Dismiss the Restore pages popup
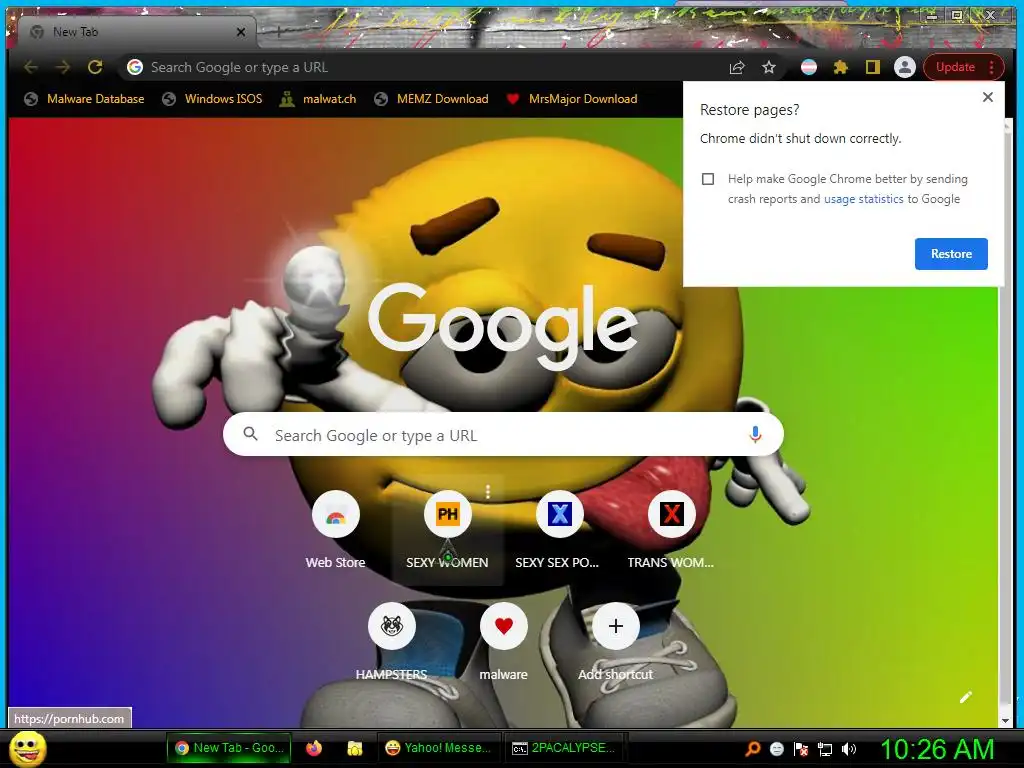 pos(987,97)
